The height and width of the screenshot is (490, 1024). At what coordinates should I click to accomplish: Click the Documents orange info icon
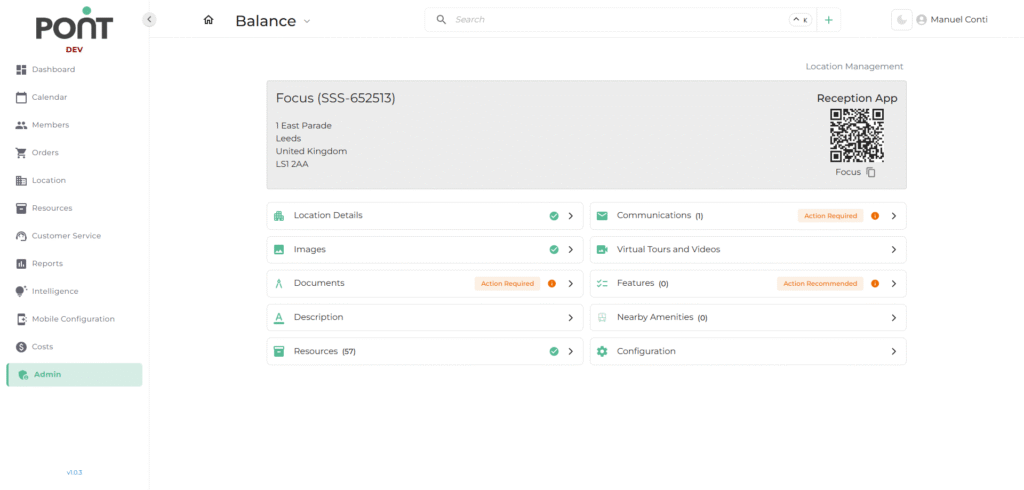[x=551, y=284]
